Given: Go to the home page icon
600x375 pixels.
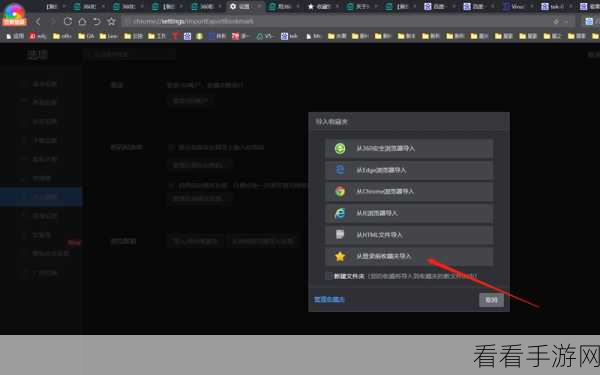Looking at the screenshot, I should pos(82,21).
